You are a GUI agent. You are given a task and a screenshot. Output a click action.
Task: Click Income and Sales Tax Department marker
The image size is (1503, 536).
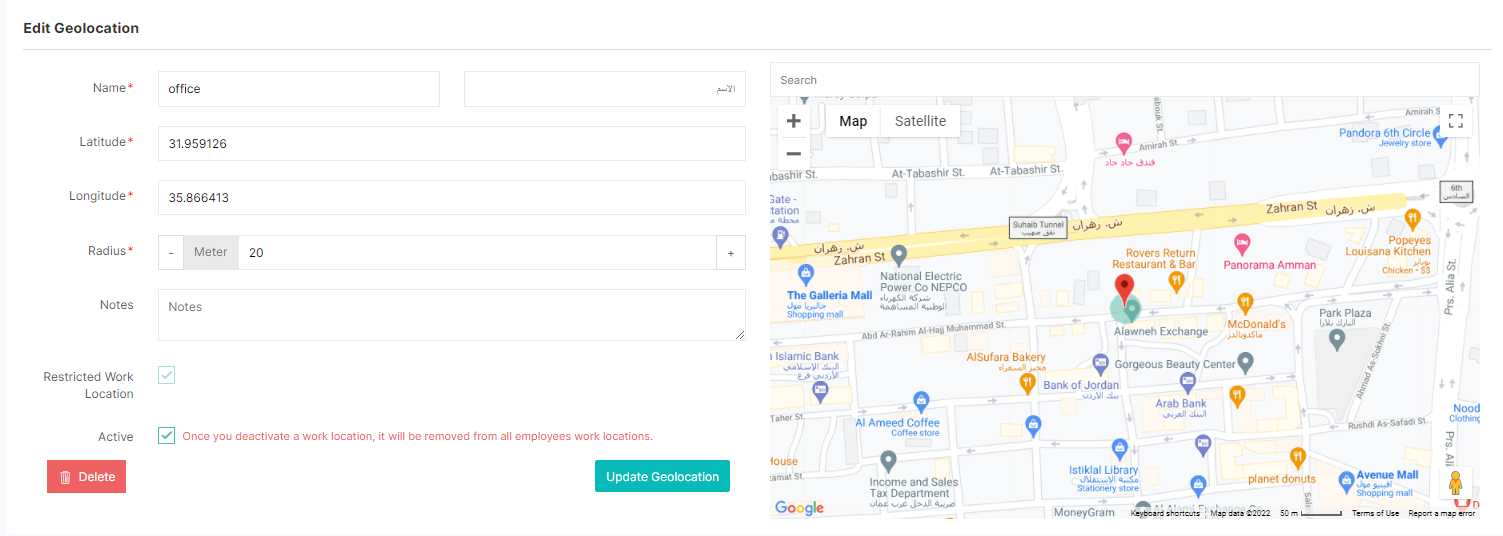click(x=888, y=461)
